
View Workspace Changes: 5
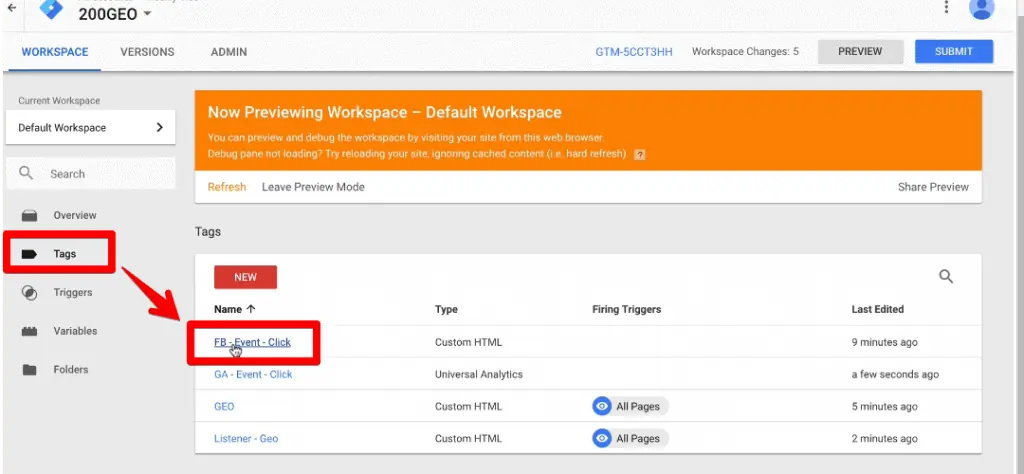tap(745, 52)
